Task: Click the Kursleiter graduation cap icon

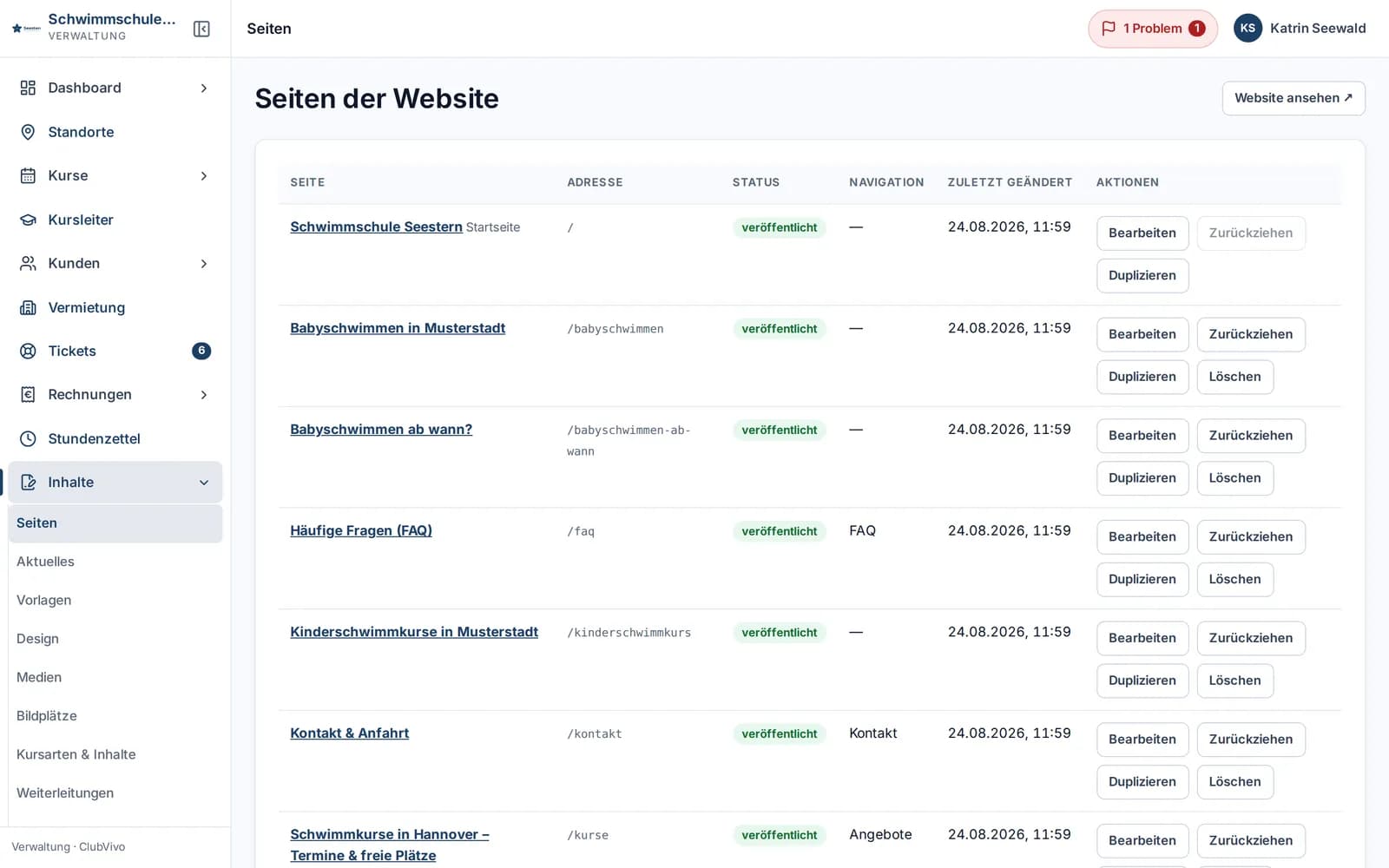Action: 28,220
